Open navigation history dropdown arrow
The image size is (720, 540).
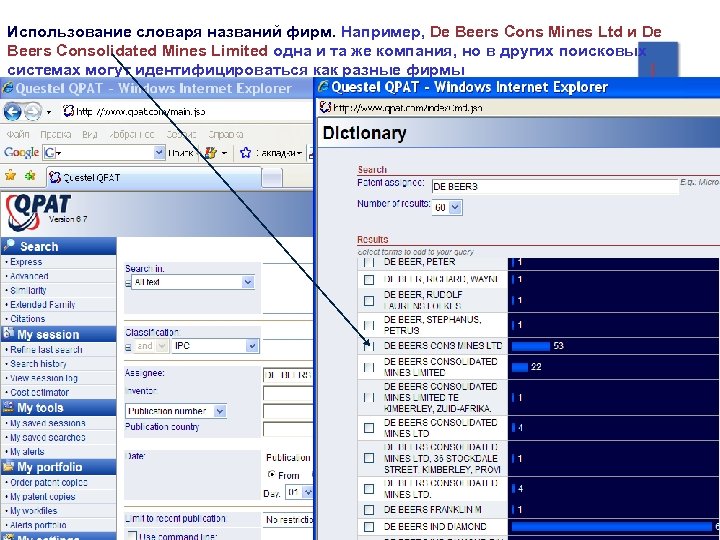tap(49, 112)
